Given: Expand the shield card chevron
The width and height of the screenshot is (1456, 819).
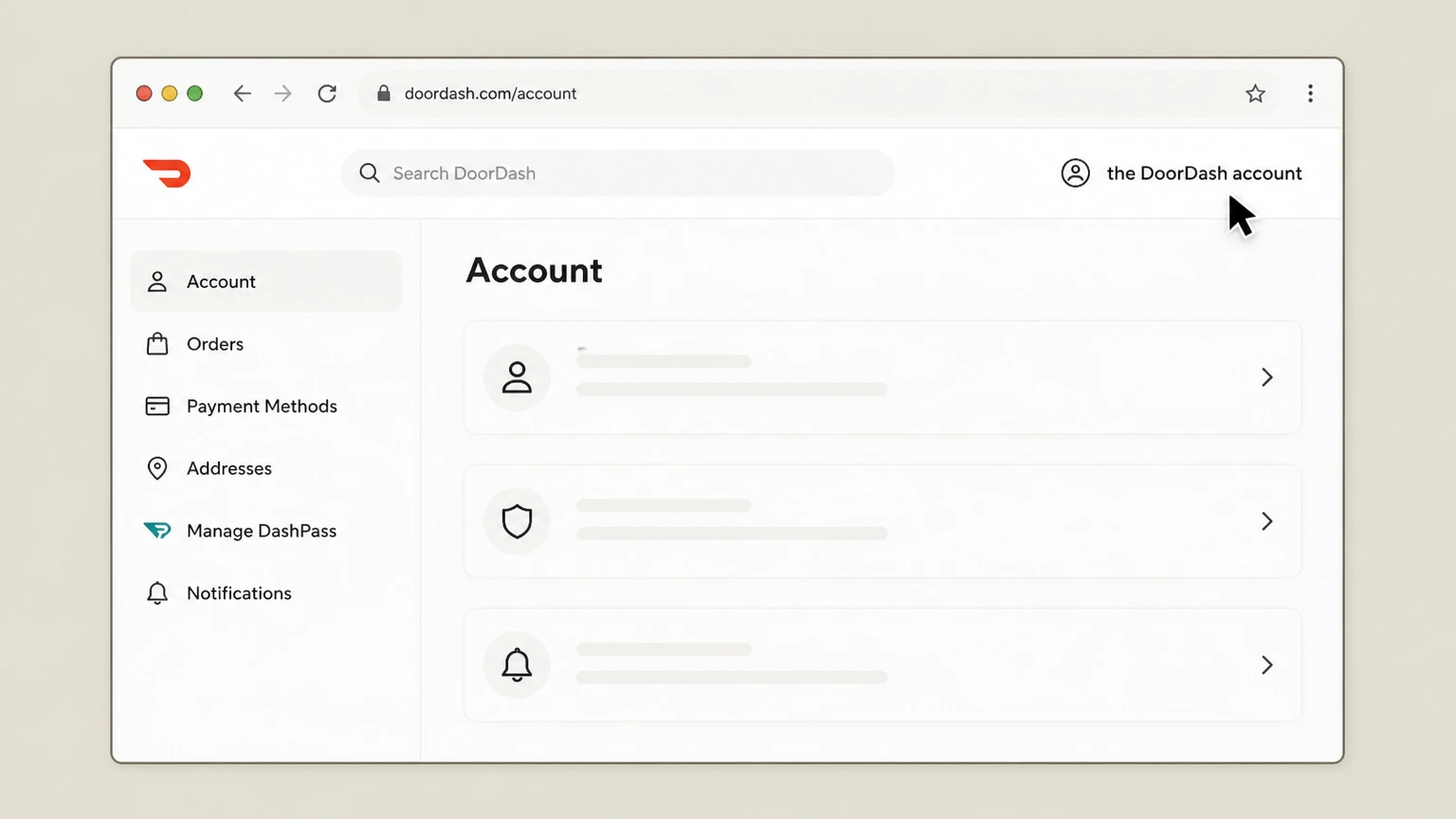Looking at the screenshot, I should 1267,521.
